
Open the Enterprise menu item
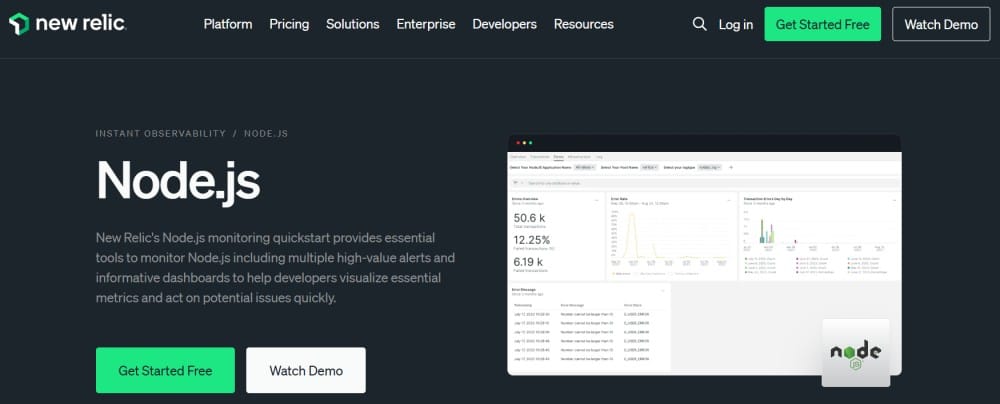pos(425,24)
